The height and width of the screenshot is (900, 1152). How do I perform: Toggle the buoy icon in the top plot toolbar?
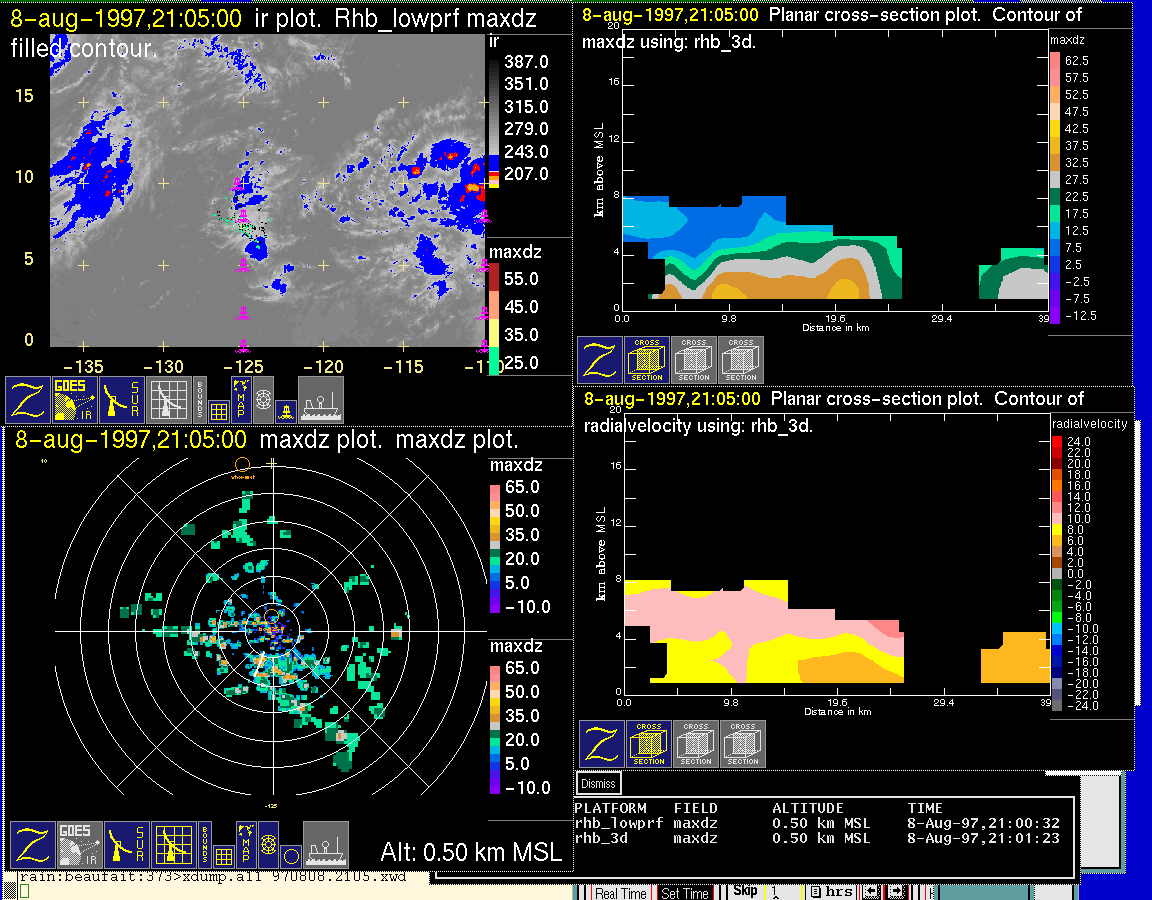[x=284, y=410]
